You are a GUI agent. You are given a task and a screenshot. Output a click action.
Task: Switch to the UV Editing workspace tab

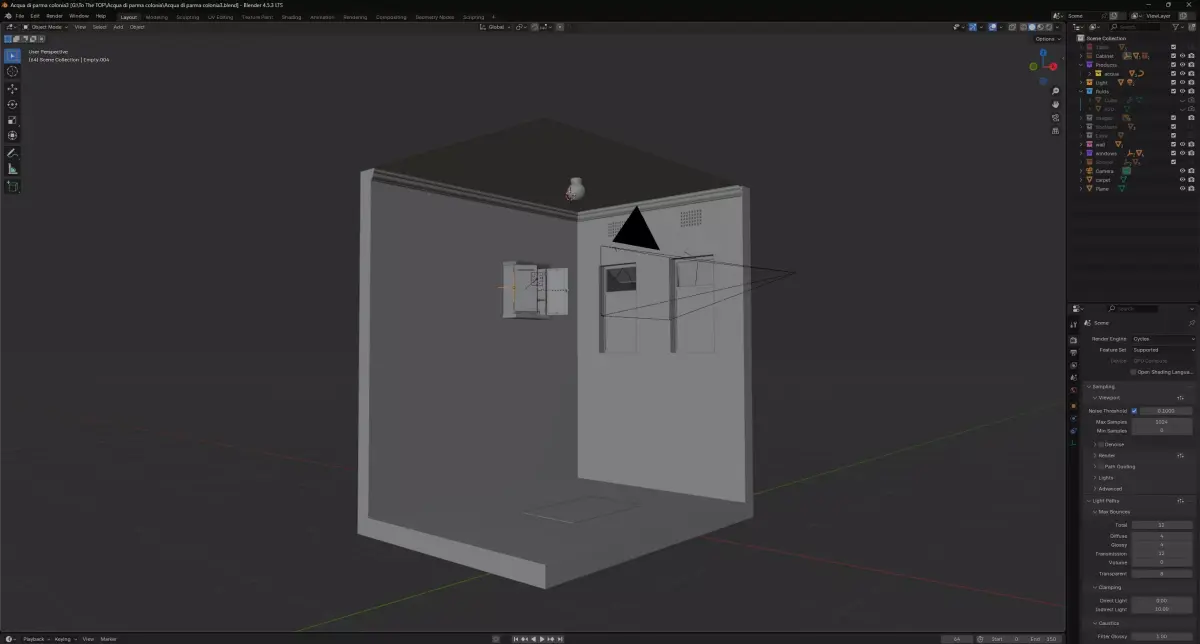[x=220, y=17]
